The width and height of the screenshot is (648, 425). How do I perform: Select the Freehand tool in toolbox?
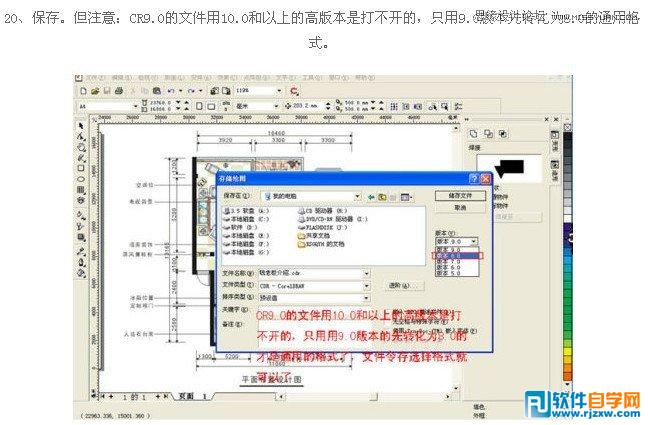pos(81,158)
